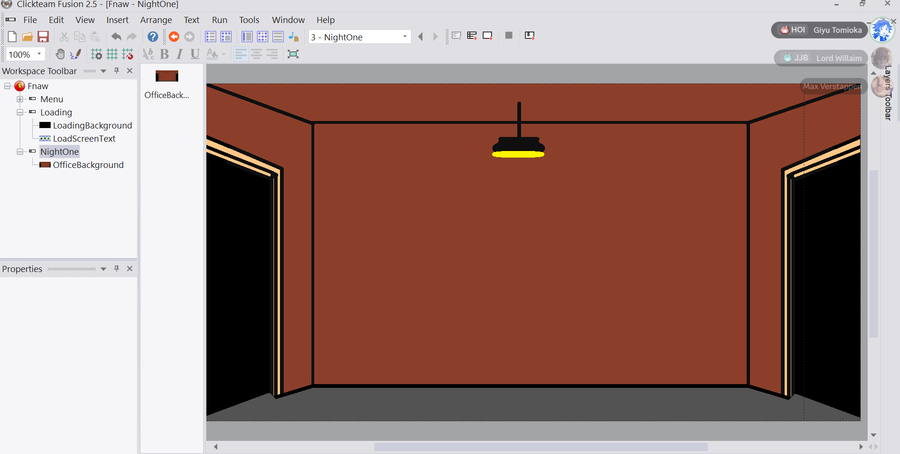Collapse the Fnaw root node
900x454 pixels.
click(7, 86)
